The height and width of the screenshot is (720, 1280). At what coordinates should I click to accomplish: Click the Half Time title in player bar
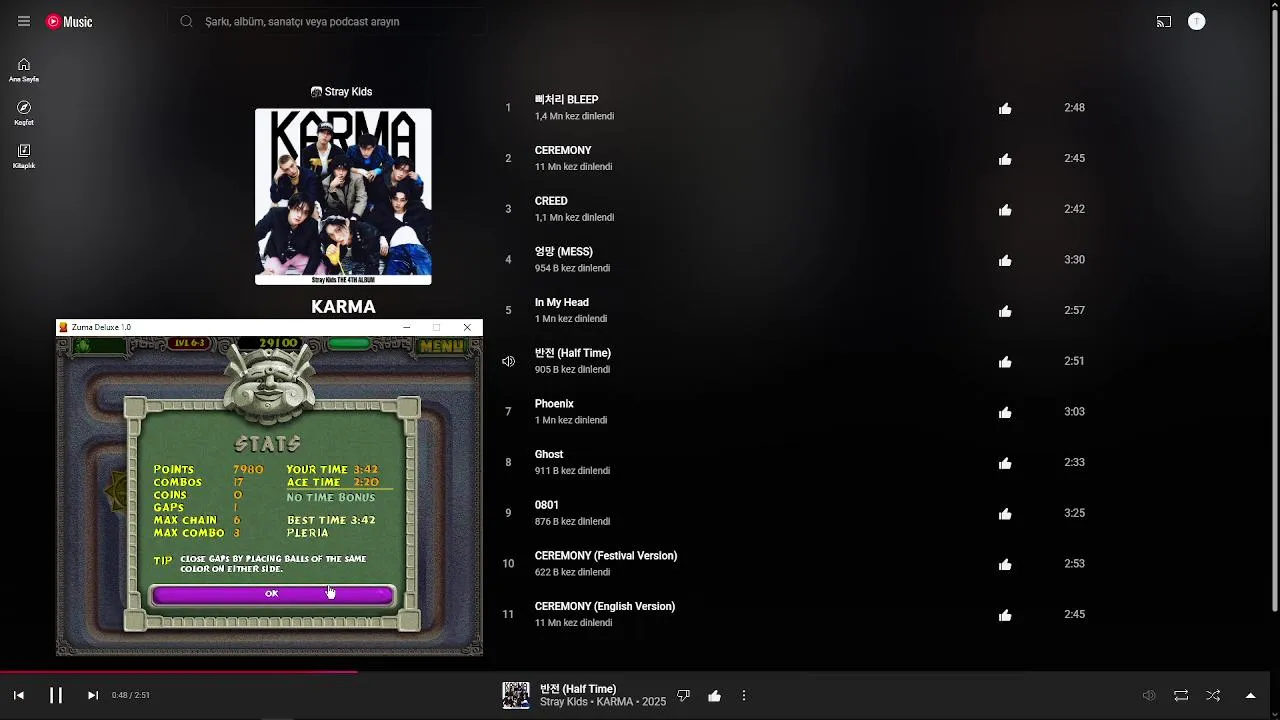(578, 689)
